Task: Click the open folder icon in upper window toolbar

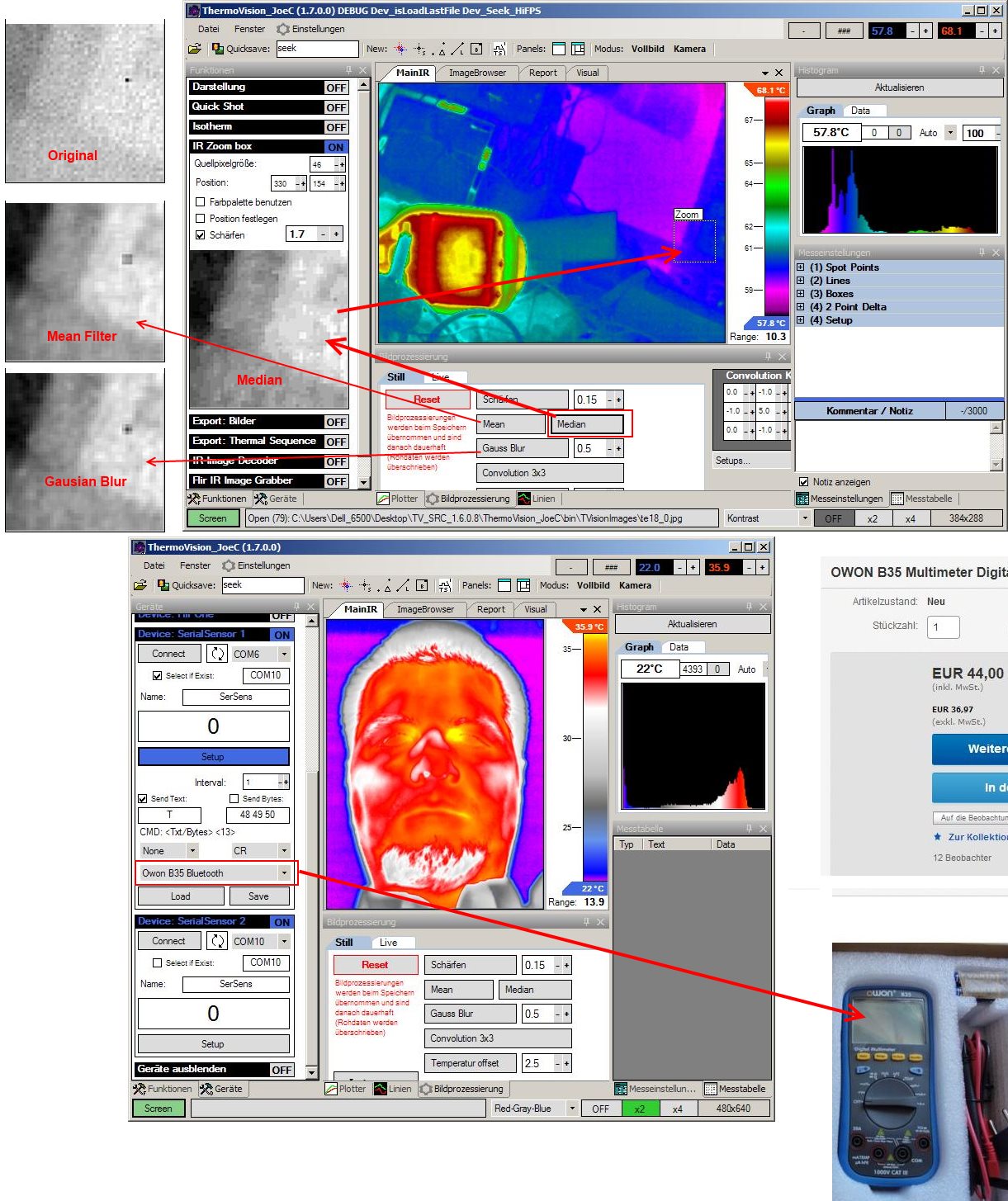Action: [195, 49]
